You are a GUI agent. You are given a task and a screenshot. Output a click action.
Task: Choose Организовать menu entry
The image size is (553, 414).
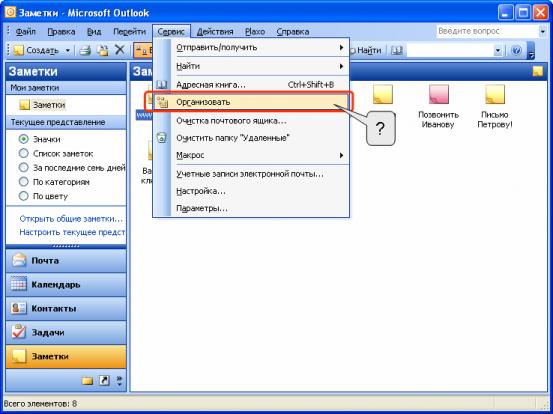click(251, 102)
